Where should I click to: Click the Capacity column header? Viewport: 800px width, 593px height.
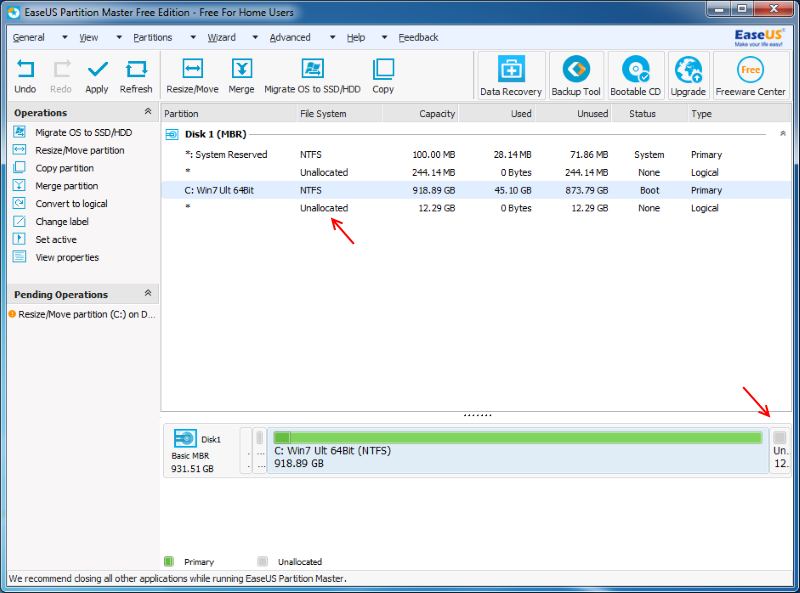(x=420, y=113)
